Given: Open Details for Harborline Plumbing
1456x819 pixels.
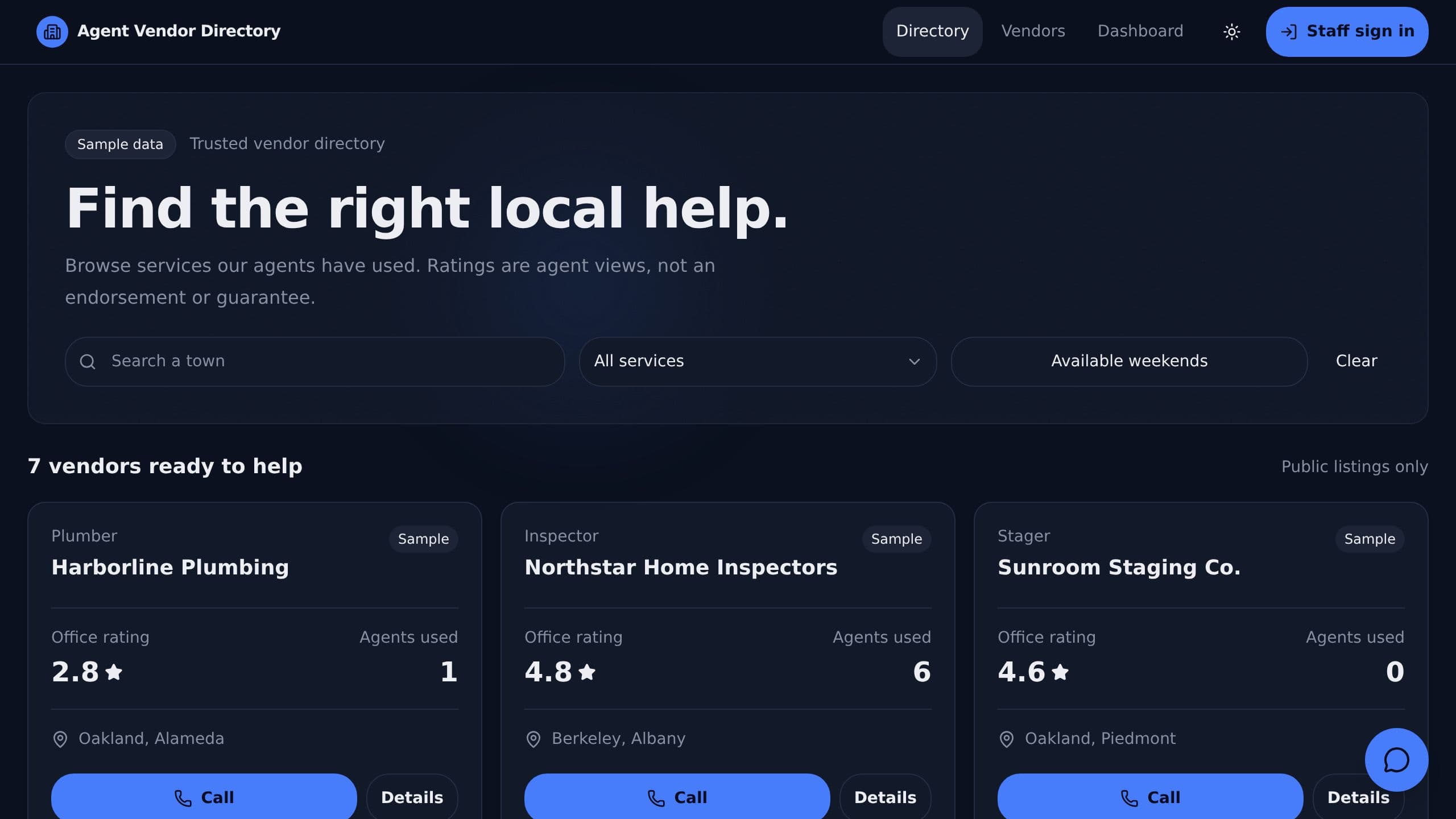Looking at the screenshot, I should point(412,797).
